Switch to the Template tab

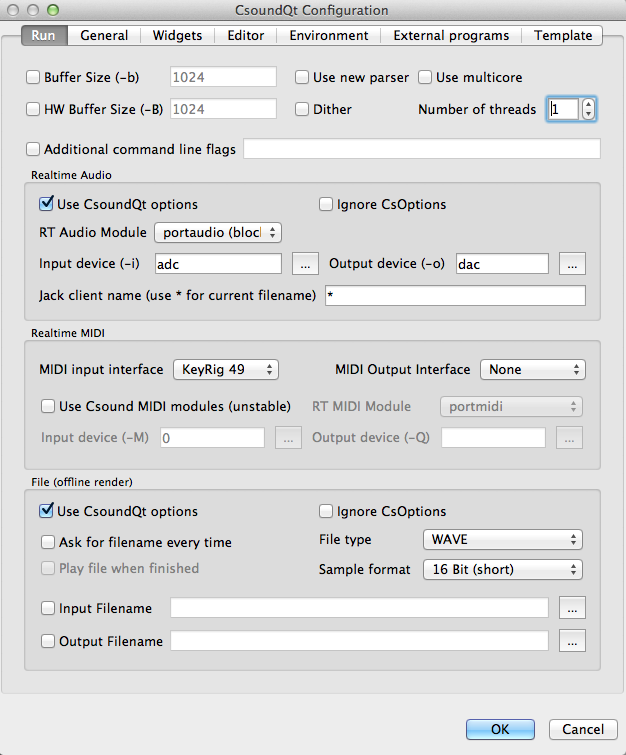click(562, 36)
